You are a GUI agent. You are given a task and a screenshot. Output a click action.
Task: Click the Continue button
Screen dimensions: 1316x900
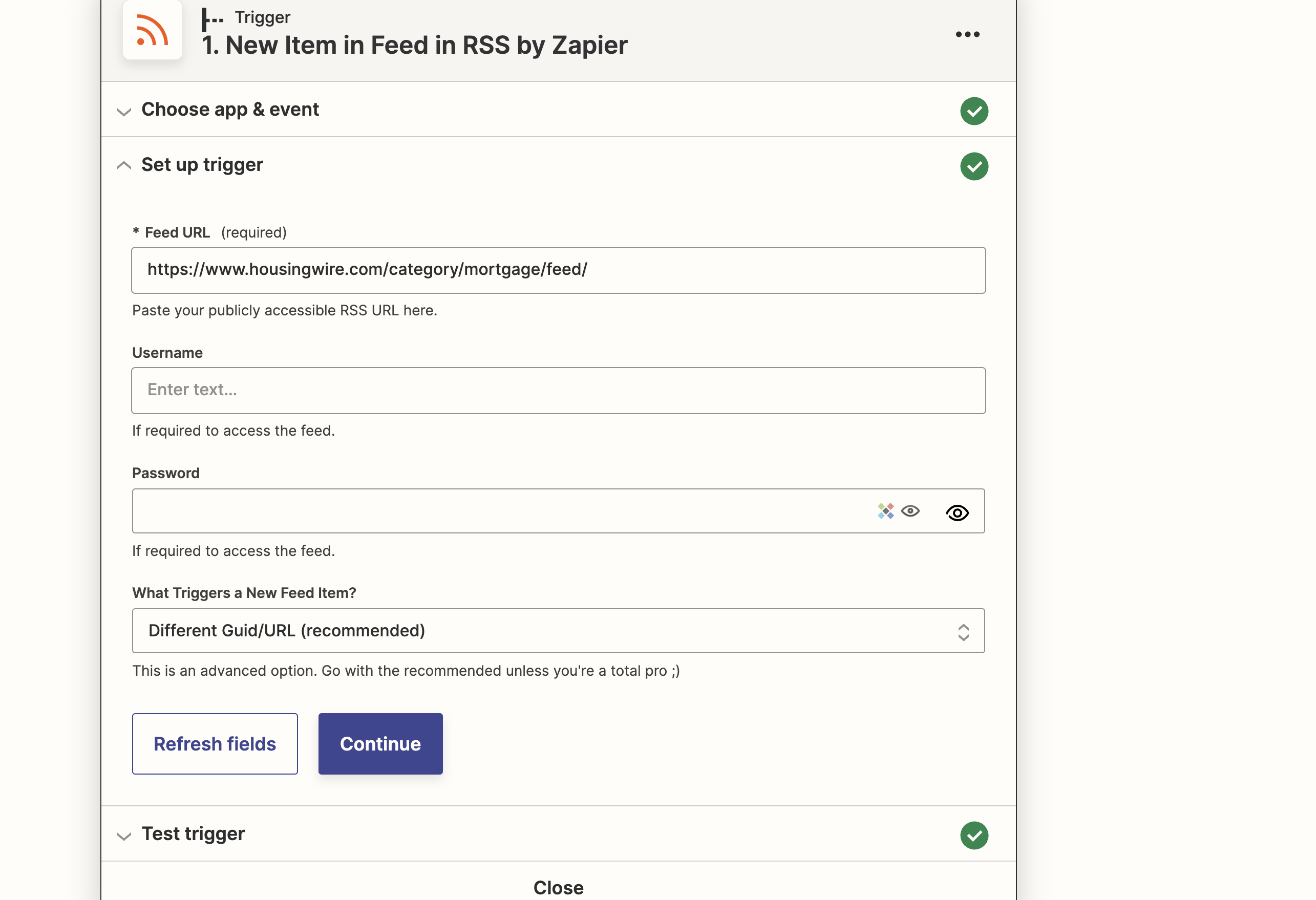(x=380, y=744)
